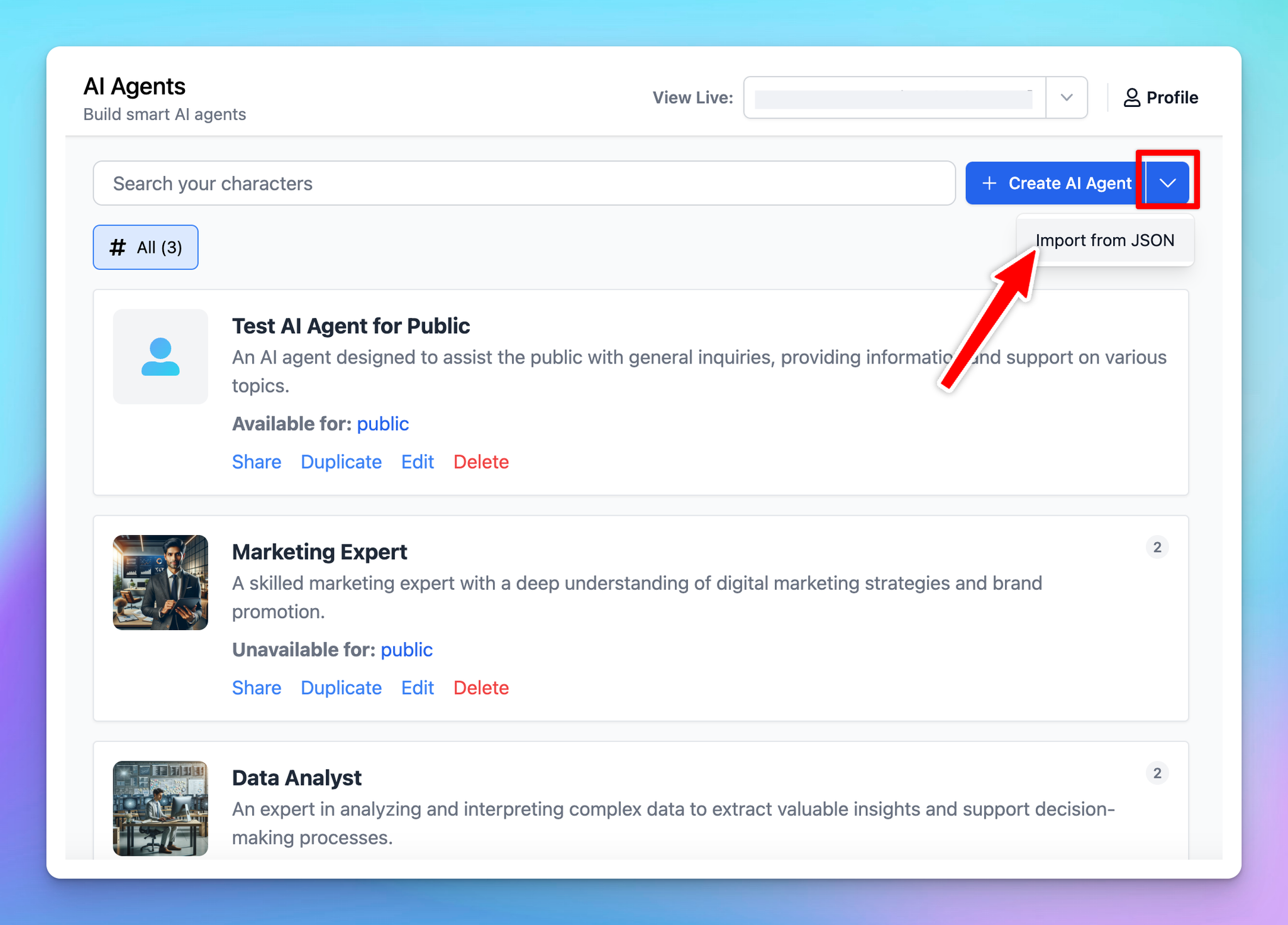Open Marketing Expert avatar thumbnail
Screen dimensions: 1288x925
click(160, 582)
